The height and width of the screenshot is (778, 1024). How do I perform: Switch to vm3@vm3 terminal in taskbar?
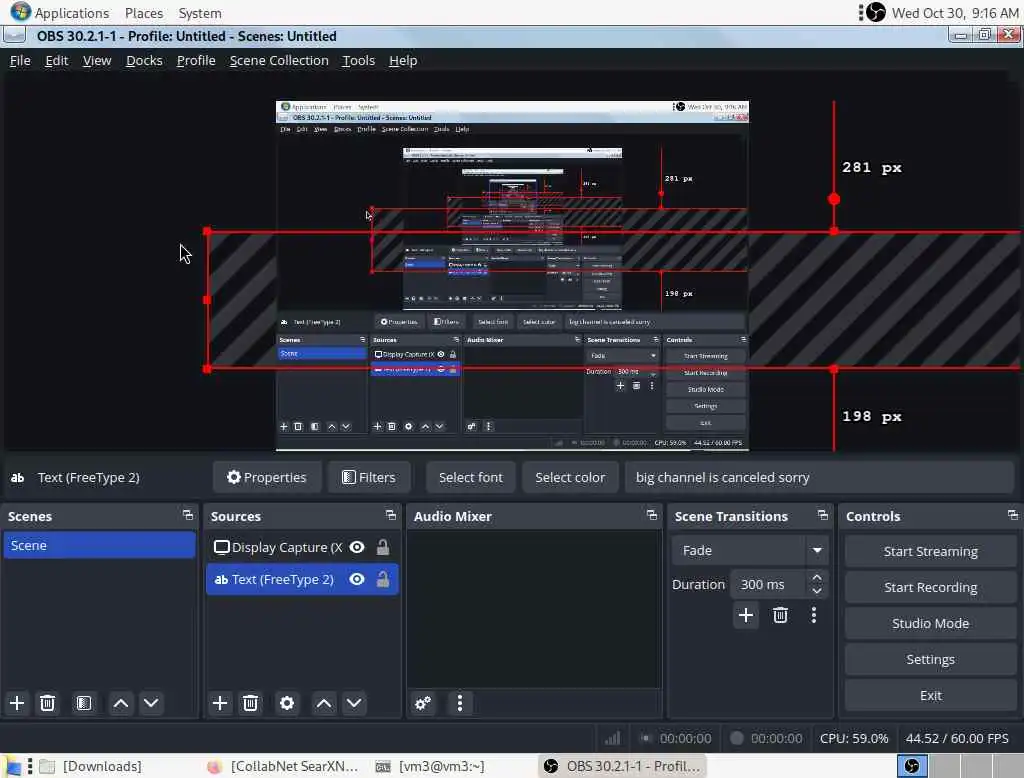click(x=431, y=766)
